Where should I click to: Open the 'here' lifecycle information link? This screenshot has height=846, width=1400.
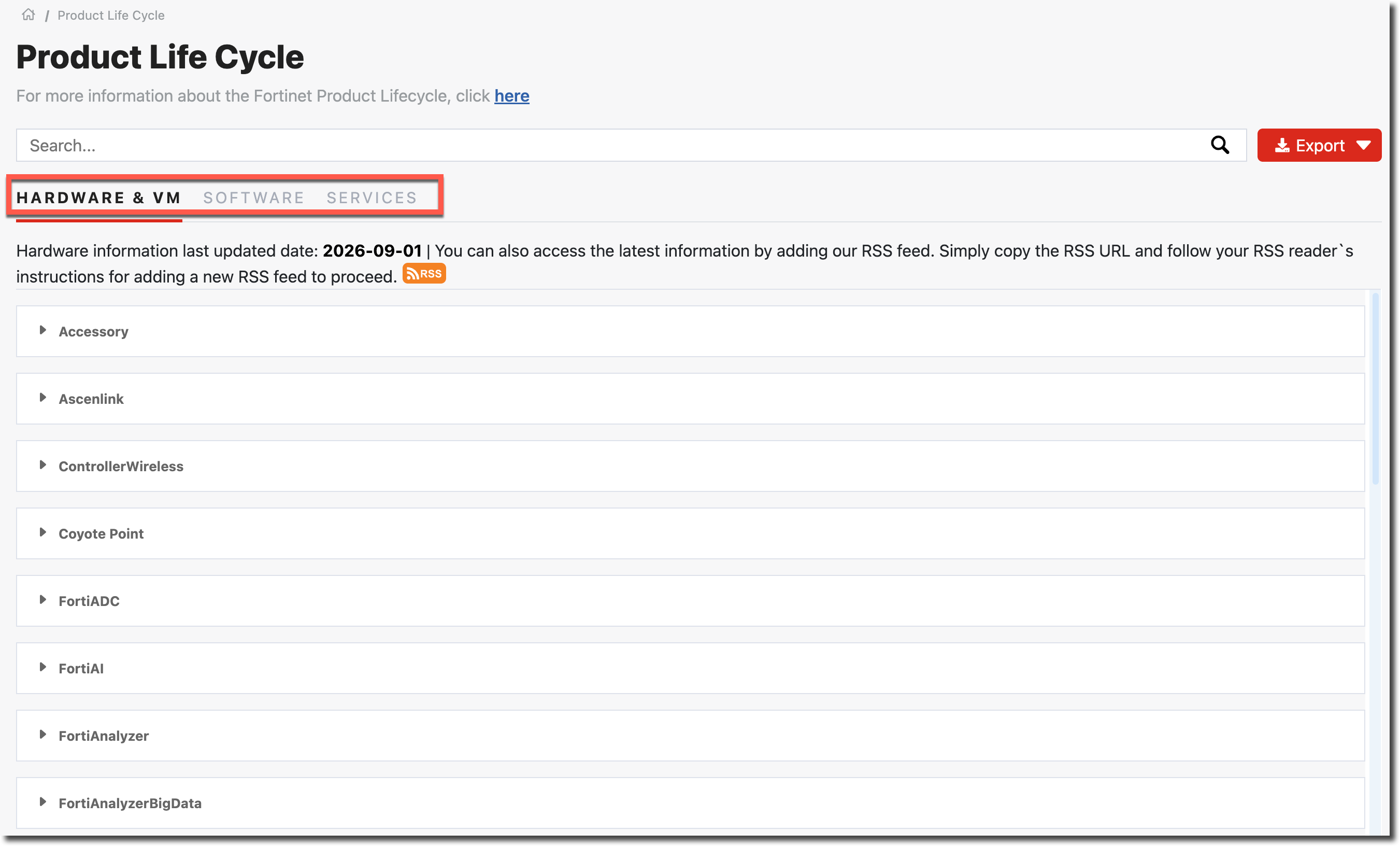click(x=511, y=95)
